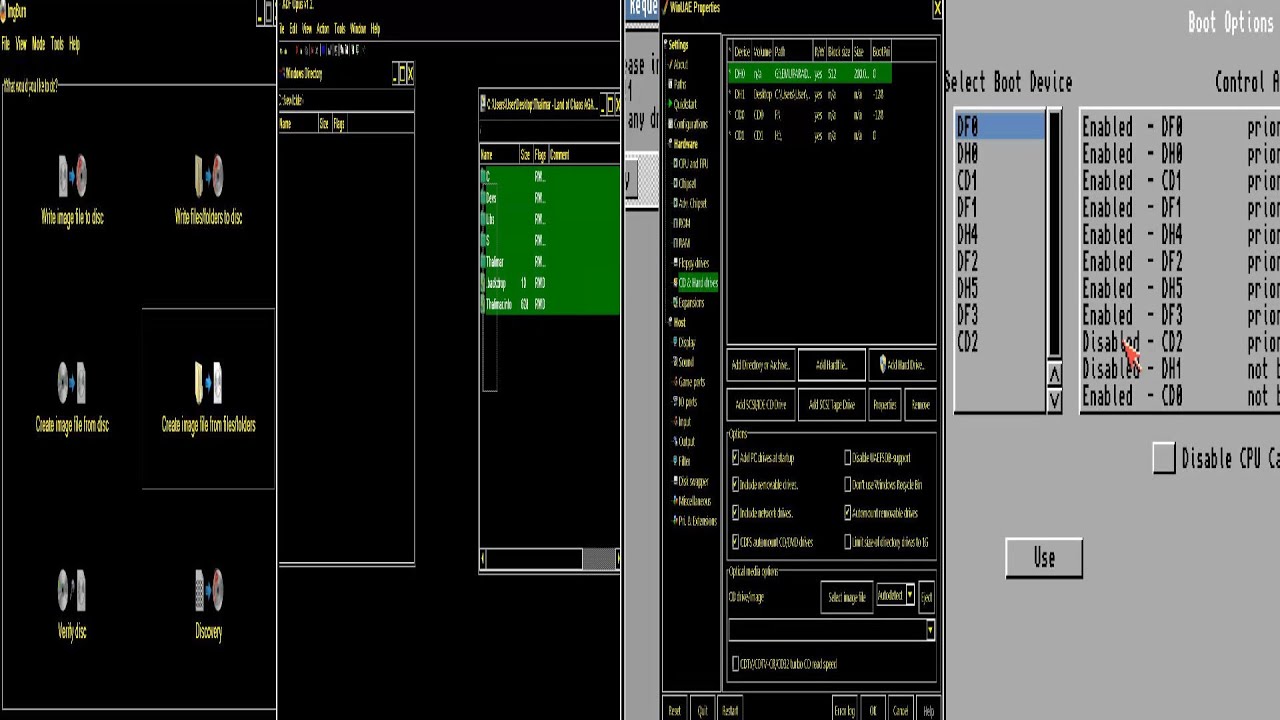Viewport: 1280px width, 720px height.
Task: Toggle CDFS automount CD/DVD drives checkbox
Action: [736, 542]
